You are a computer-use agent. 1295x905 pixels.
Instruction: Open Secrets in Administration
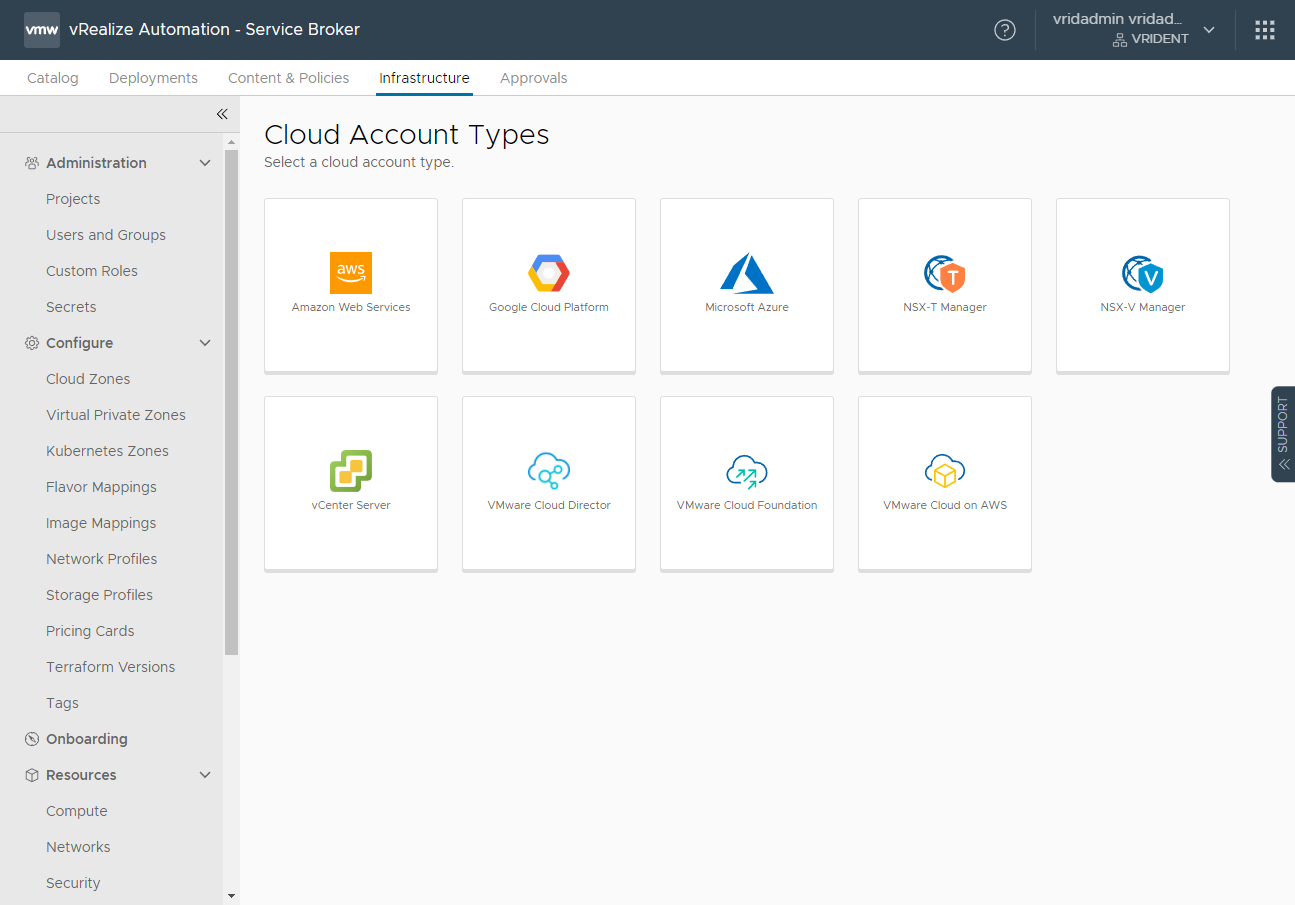(x=71, y=307)
